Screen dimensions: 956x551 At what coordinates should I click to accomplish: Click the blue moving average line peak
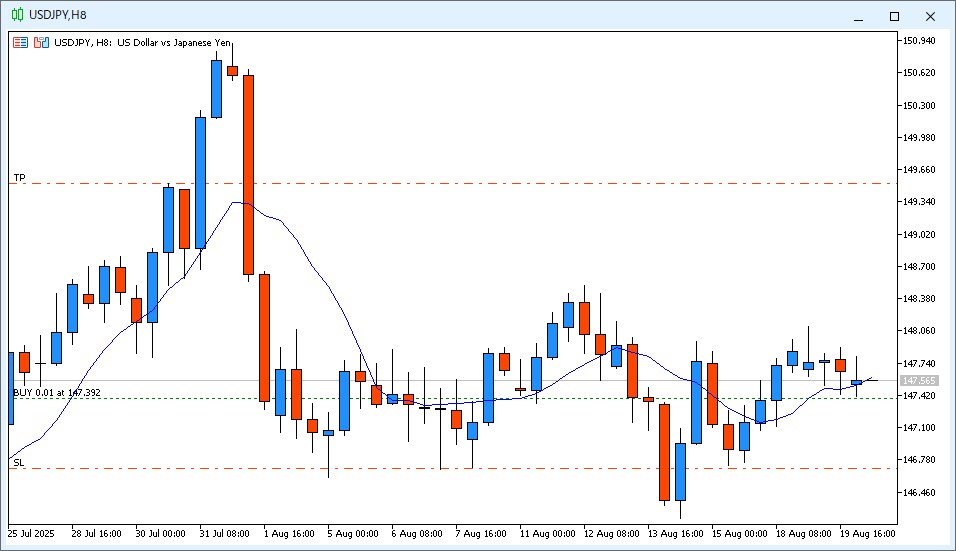236,202
